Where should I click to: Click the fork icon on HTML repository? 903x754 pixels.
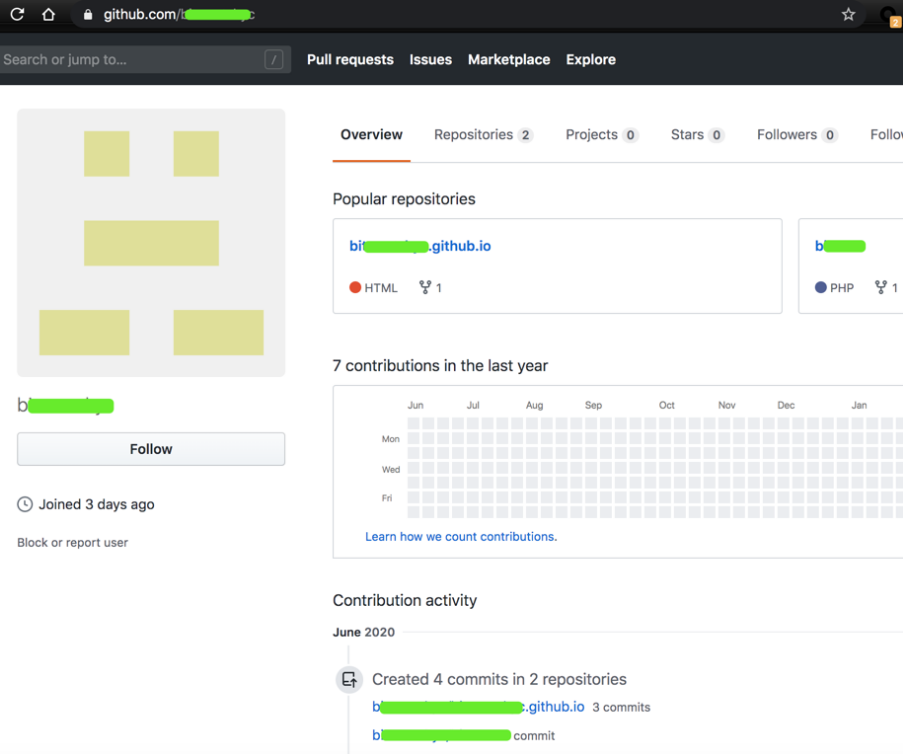coord(425,288)
